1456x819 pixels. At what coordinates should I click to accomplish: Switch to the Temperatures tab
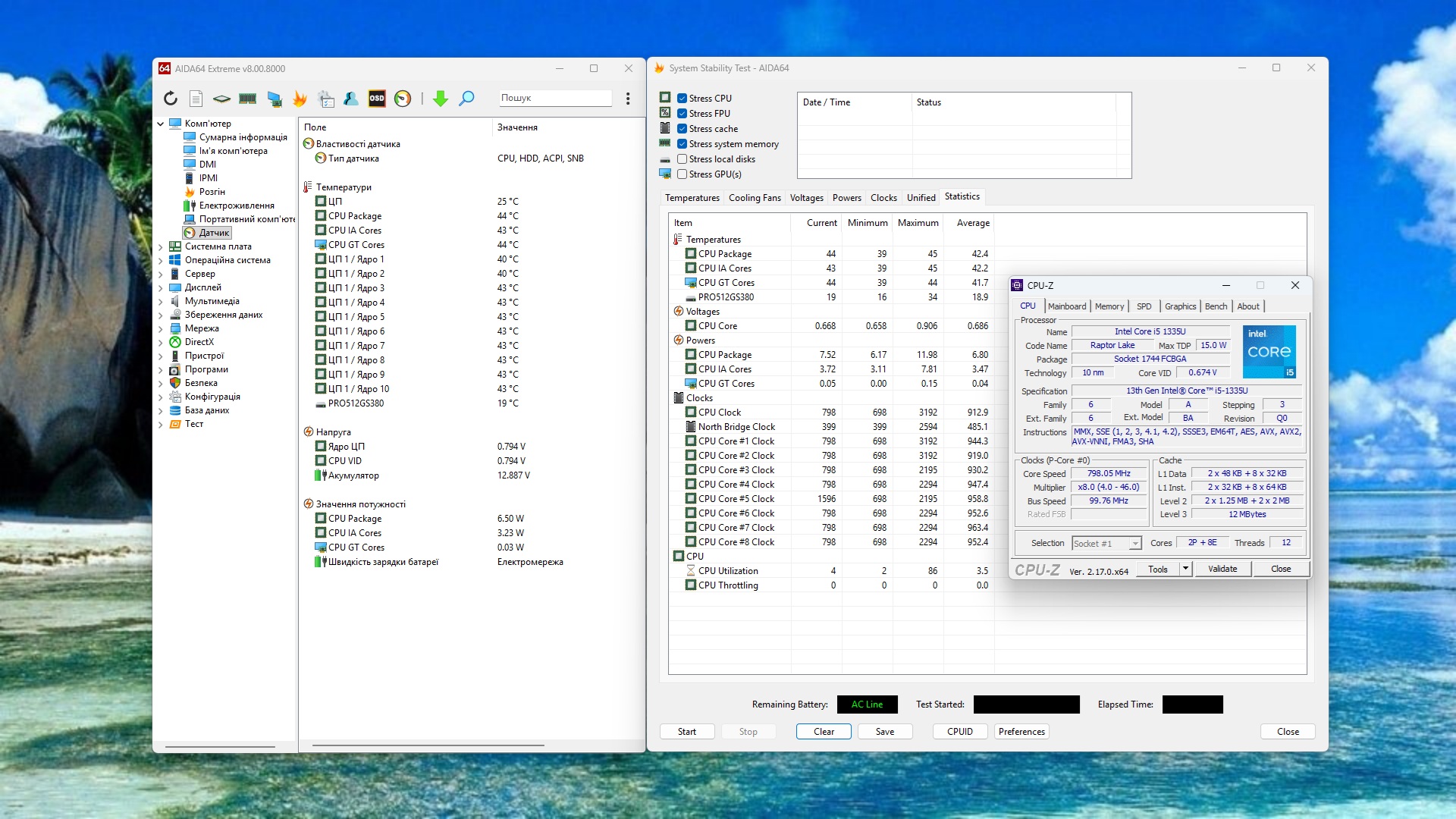tap(692, 198)
